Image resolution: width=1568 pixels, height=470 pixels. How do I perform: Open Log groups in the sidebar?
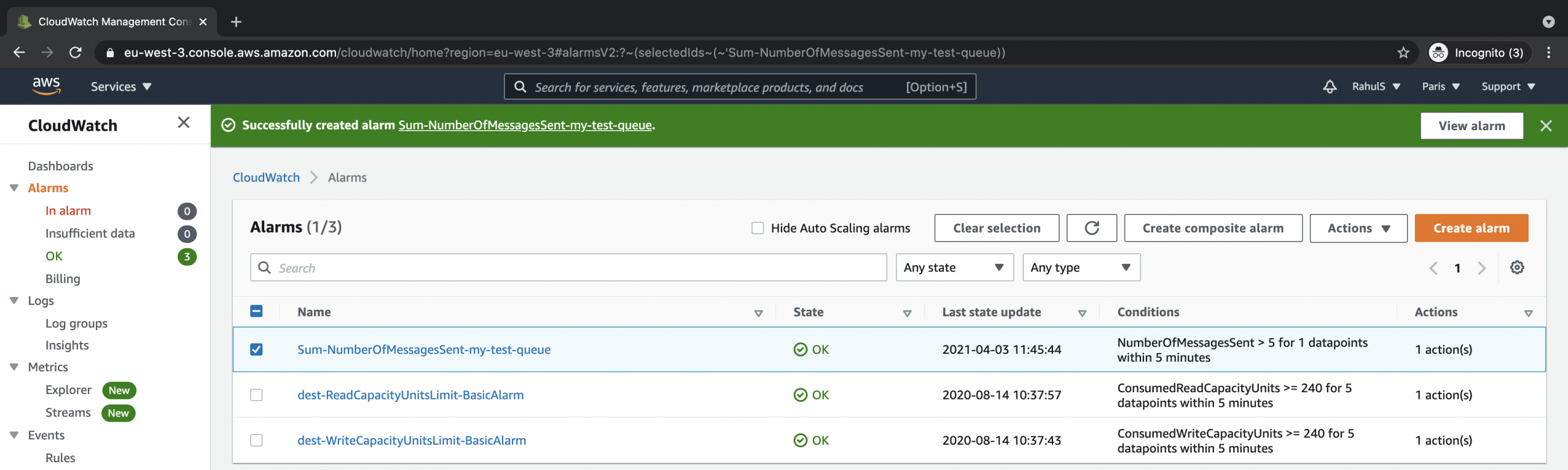point(76,324)
